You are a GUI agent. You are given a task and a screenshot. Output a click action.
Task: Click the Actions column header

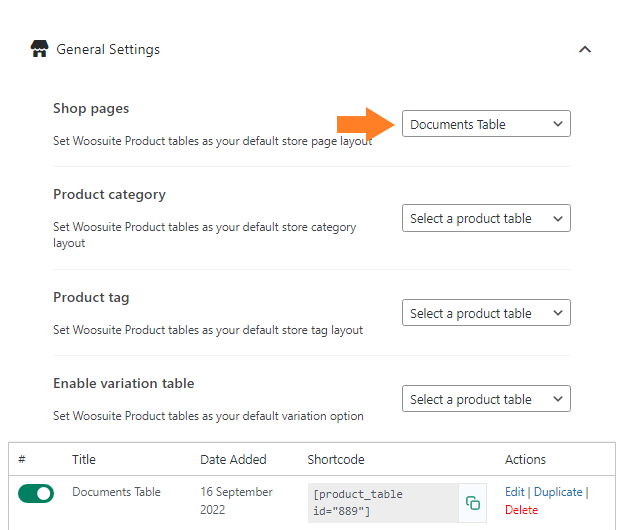click(x=525, y=459)
